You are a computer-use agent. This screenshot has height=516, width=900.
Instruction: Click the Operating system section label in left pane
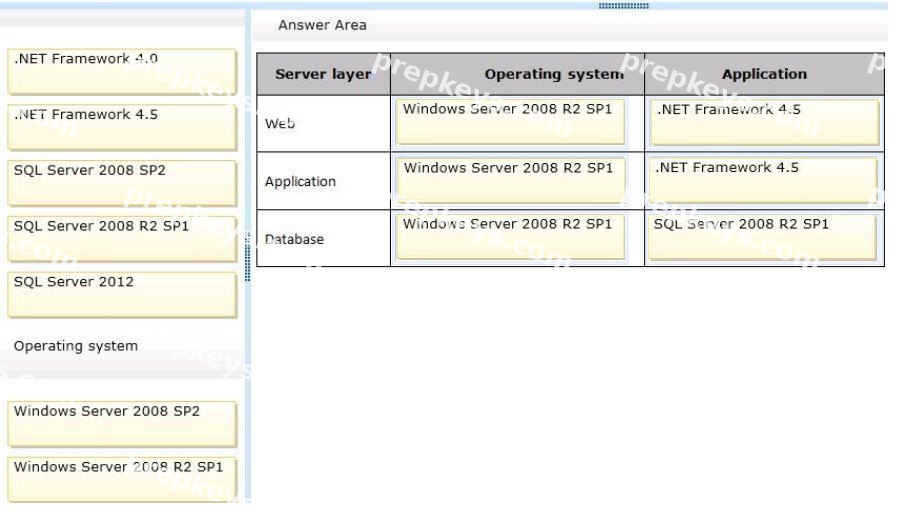point(76,346)
